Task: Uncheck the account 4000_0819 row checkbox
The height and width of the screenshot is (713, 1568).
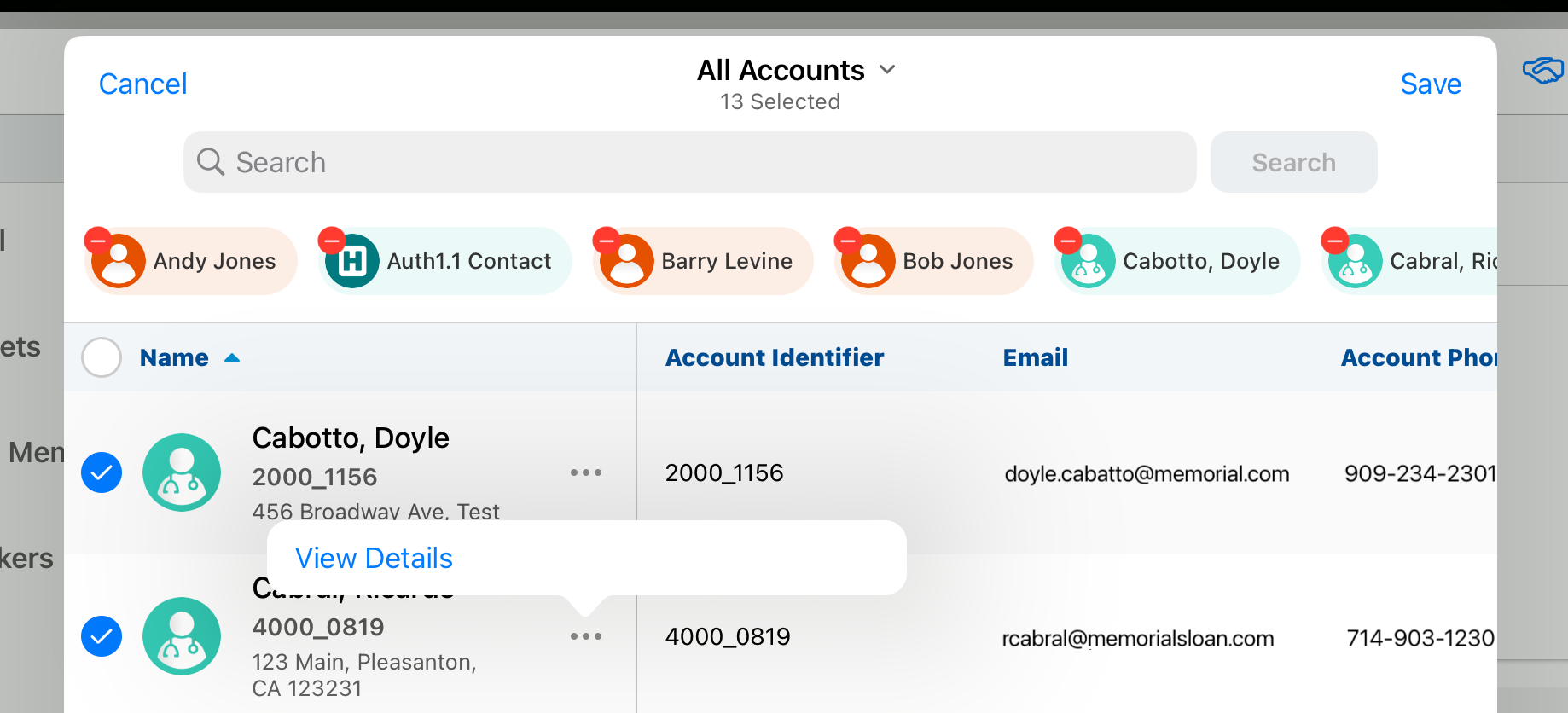Action: [102, 636]
